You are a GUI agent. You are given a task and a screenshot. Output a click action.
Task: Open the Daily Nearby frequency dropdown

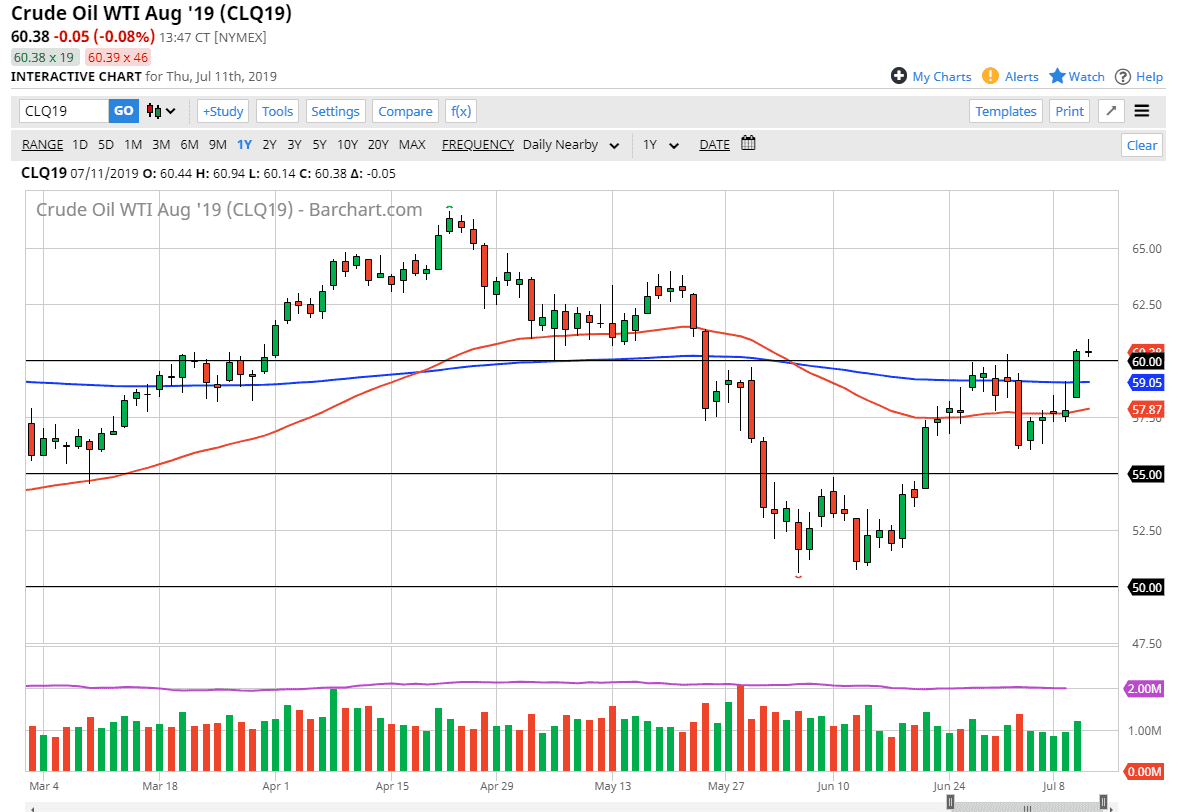tap(570, 144)
